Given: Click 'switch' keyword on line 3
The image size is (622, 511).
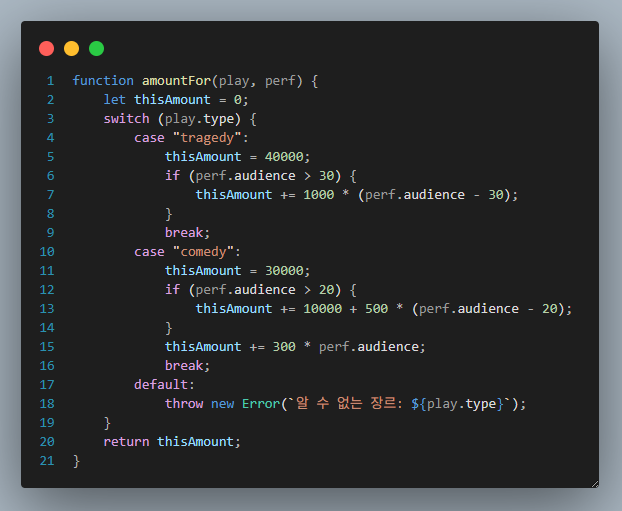Looking at the screenshot, I should [x=127, y=119].
